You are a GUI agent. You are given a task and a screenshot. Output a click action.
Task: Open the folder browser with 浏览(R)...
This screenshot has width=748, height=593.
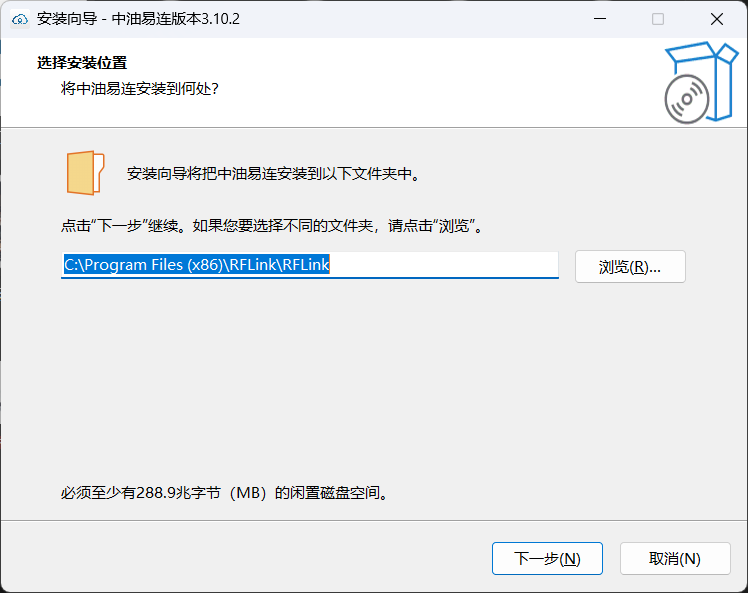coord(630,267)
